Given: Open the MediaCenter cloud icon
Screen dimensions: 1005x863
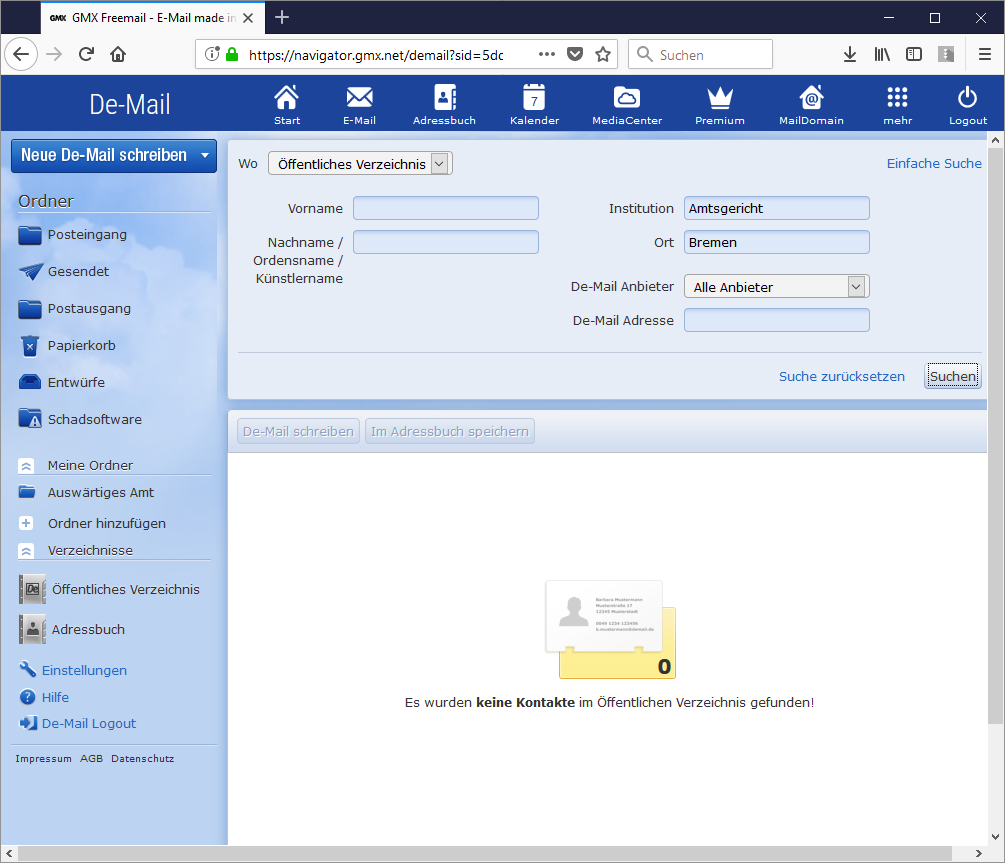Looking at the screenshot, I should tap(627, 98).
